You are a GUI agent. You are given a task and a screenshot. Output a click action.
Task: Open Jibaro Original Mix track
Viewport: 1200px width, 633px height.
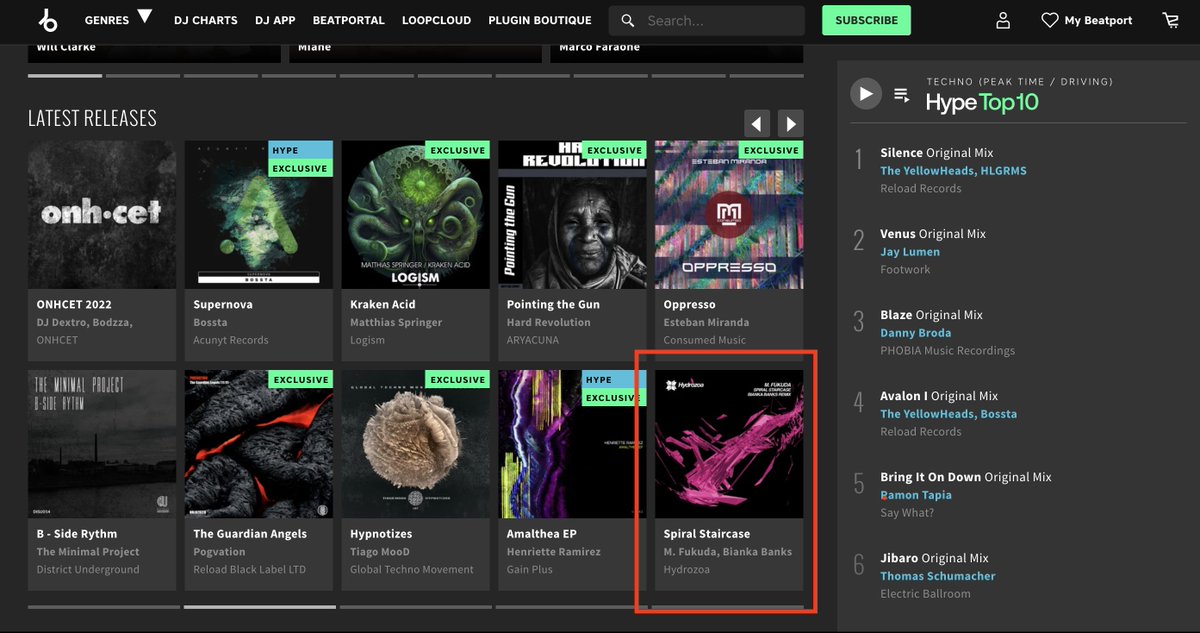click(934, 558)
